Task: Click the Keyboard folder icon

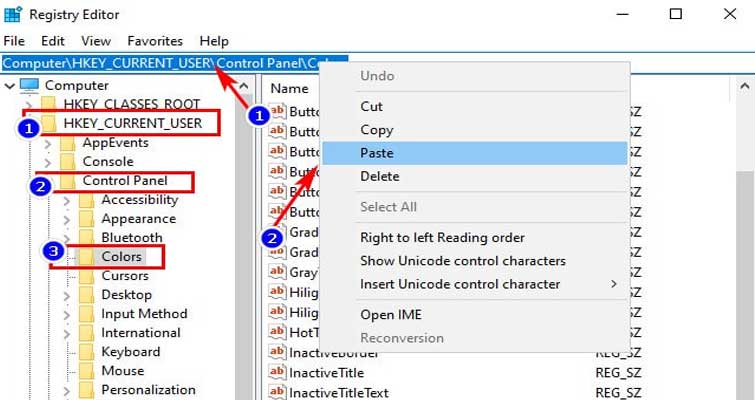Action: 87,352
